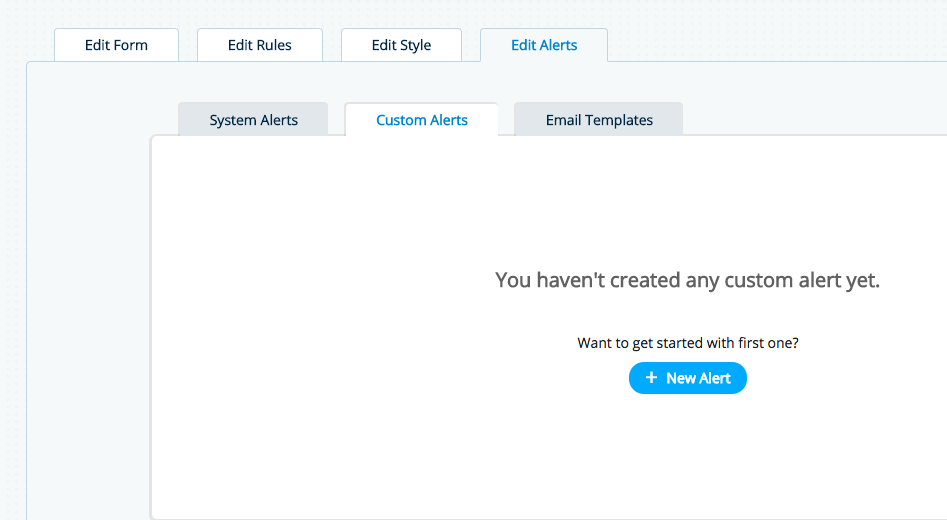The image size is (947, 520).
Task: Open form rules editing
Action: click(x=260, y=45)
